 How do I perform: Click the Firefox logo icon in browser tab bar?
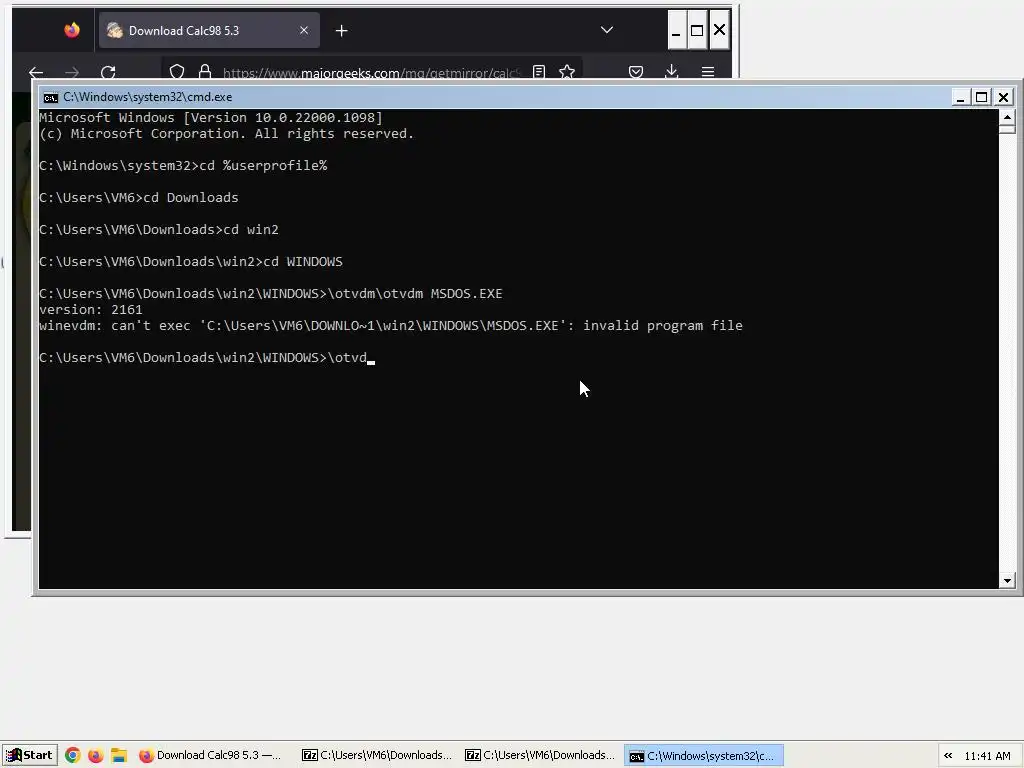click(x=72, y=30)
